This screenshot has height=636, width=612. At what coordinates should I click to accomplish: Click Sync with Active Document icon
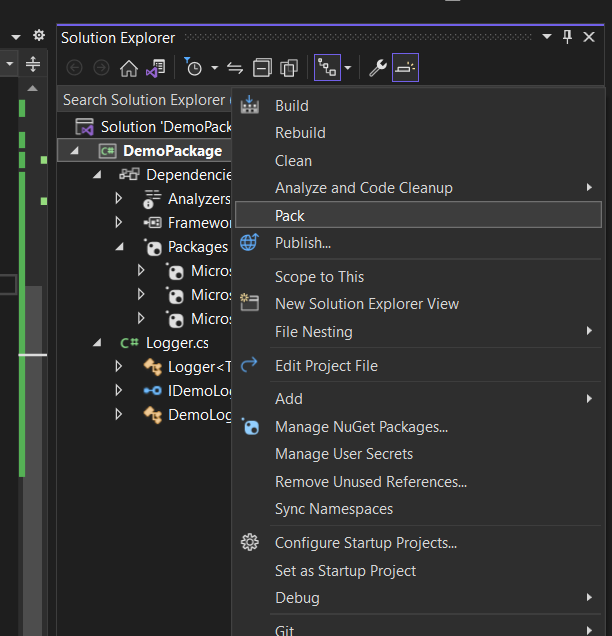coord(235,68)
